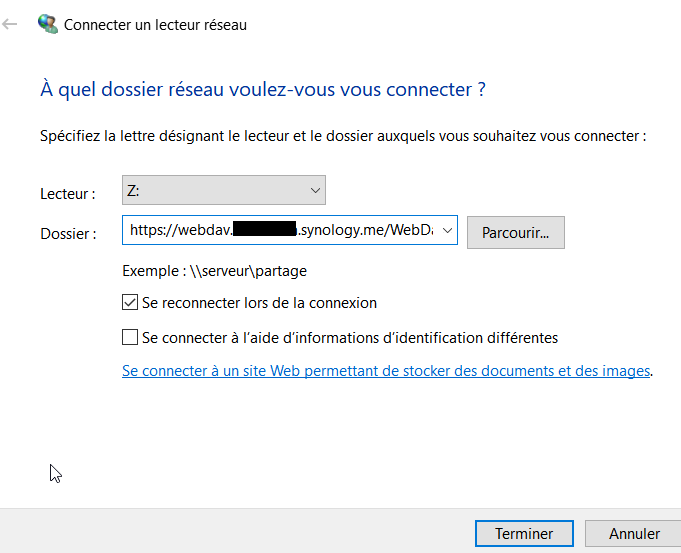Viewport: 681px width, 553px height.
Task: Open the link to connect to a website
Action: pyautogui.click(x=386, y=371)
